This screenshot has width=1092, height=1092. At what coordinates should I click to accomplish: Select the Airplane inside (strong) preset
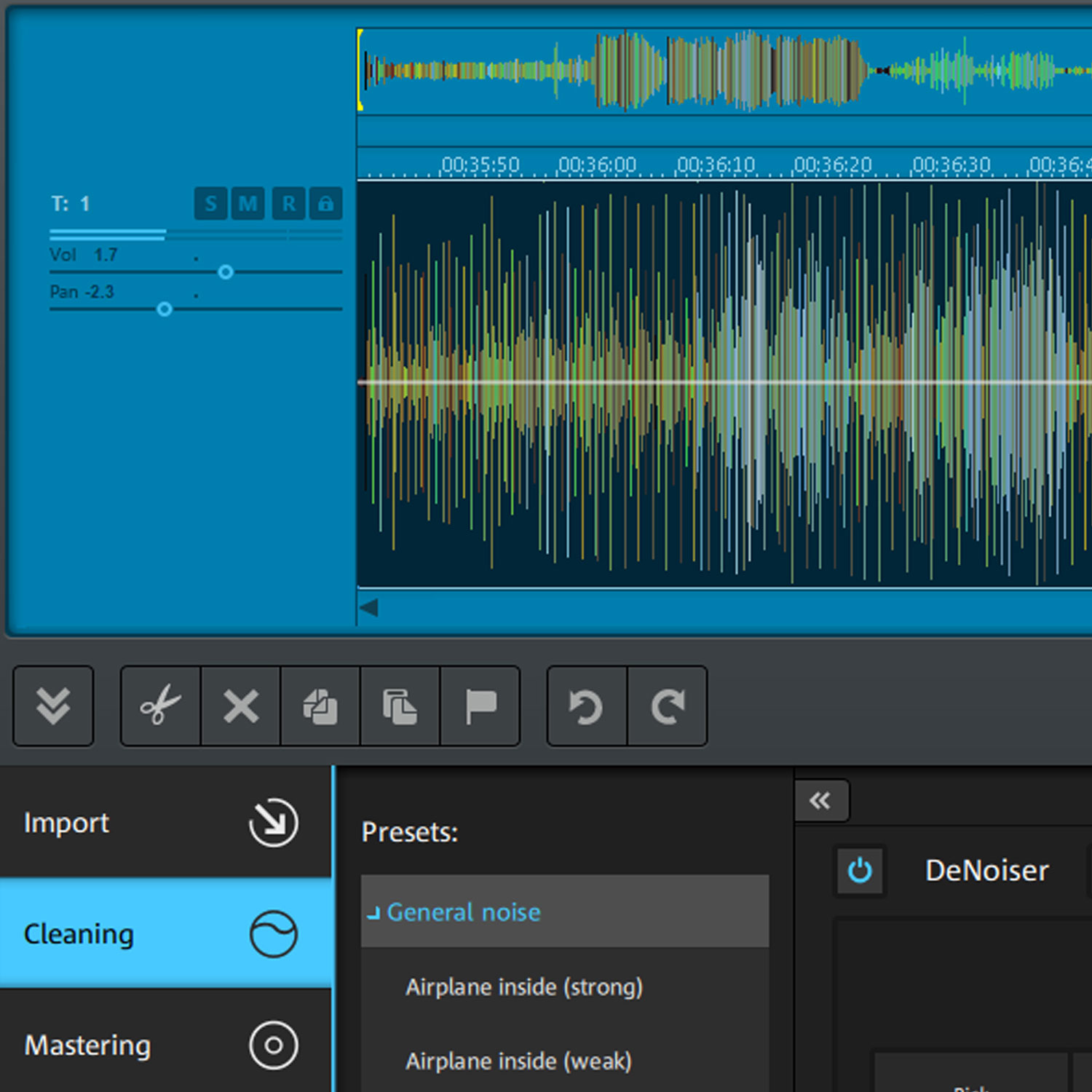click(524, 987)
